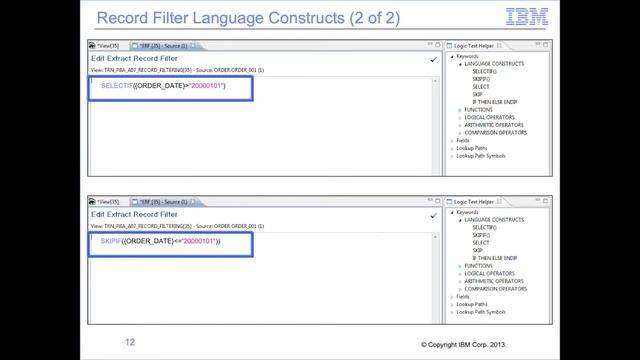
Task: Pick SKIPIF() keyword in helper beside SELECTIF editor
Action: [481, 79]
